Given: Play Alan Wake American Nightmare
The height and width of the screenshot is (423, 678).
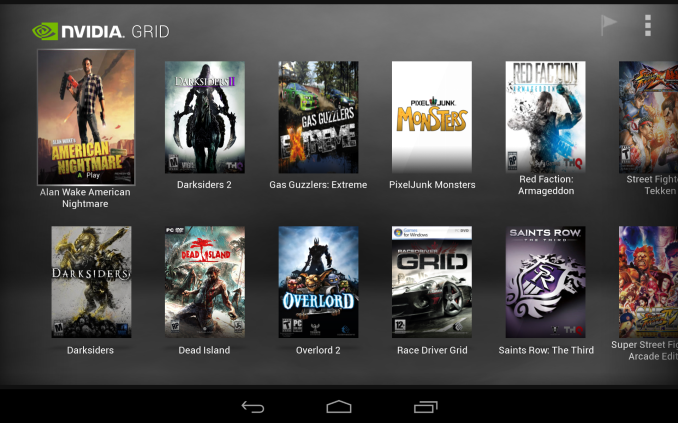Looking at the screenshot, I should point(86,117).
